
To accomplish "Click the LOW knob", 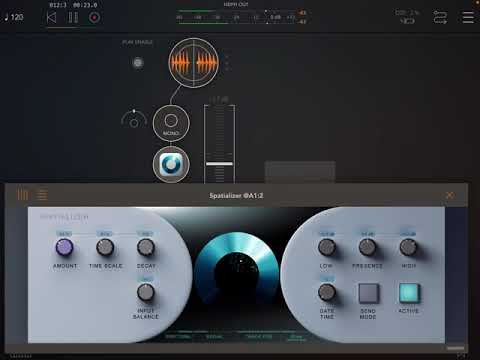I will 327,247.
